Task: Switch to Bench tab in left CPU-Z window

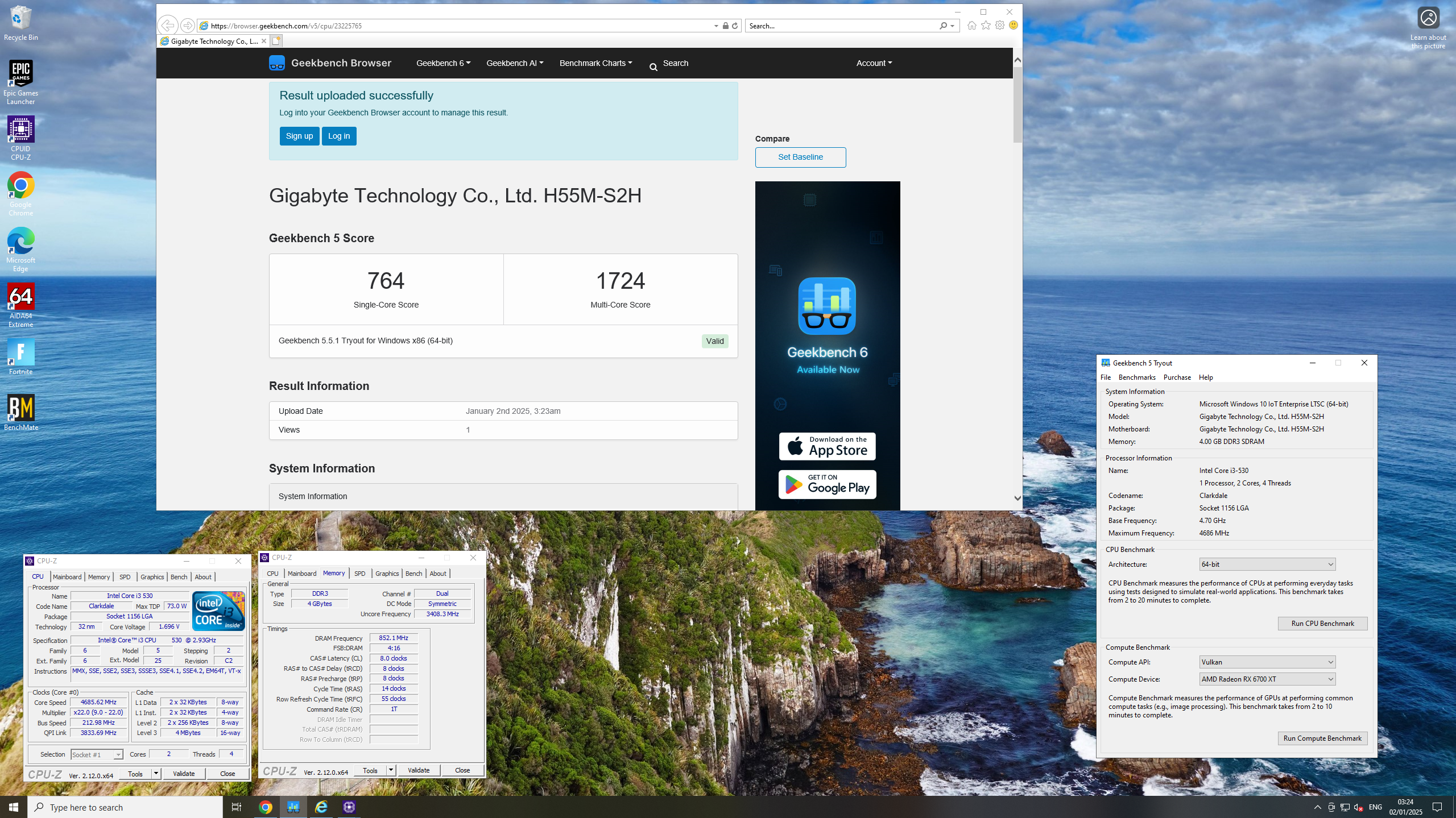Action: [179, 577]
